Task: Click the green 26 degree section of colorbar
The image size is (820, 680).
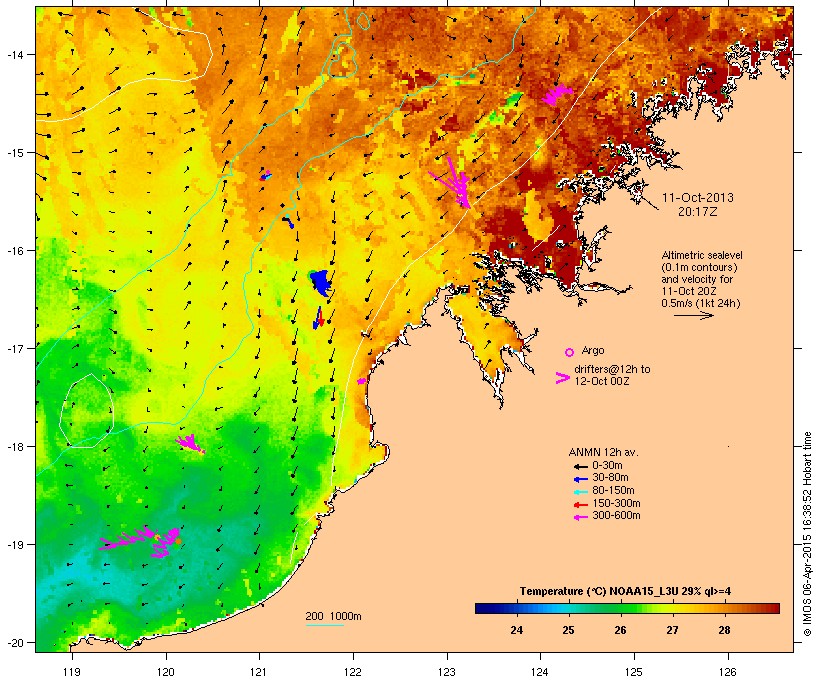Action: click(x=620, y=608)
